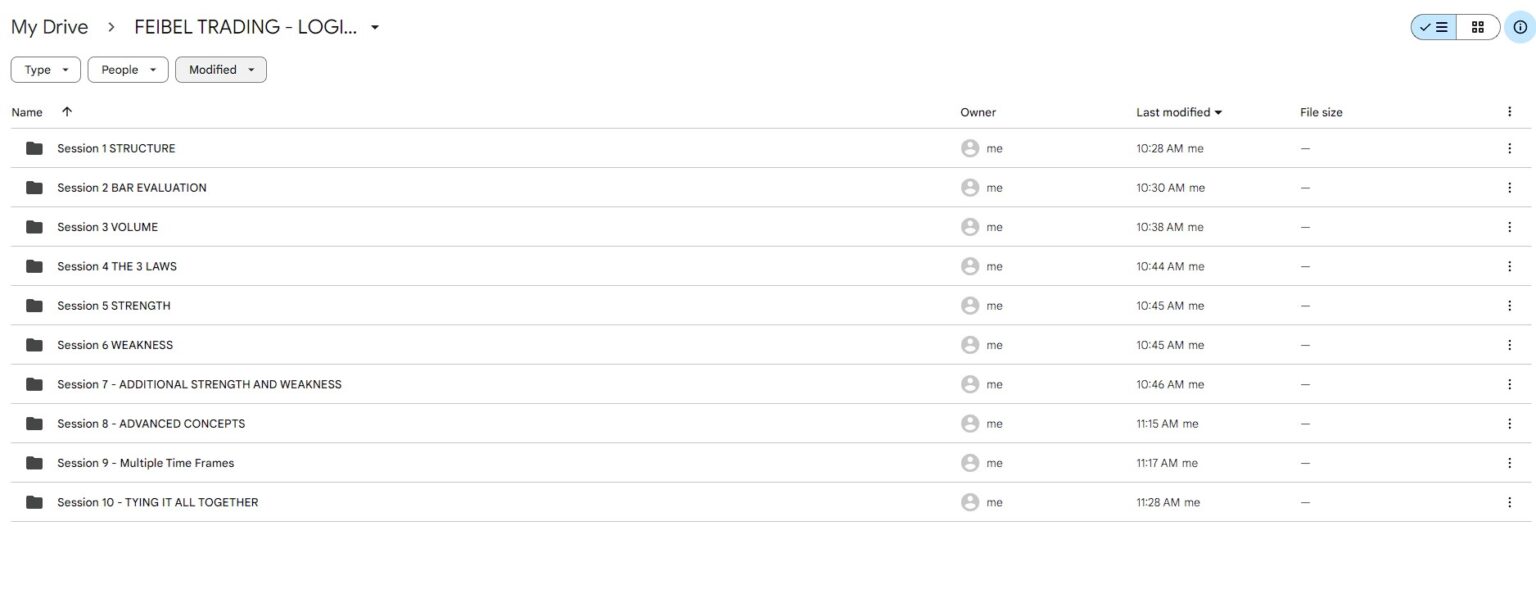Click the Session 6 WEAKNESS folder icon

[35, 345]
